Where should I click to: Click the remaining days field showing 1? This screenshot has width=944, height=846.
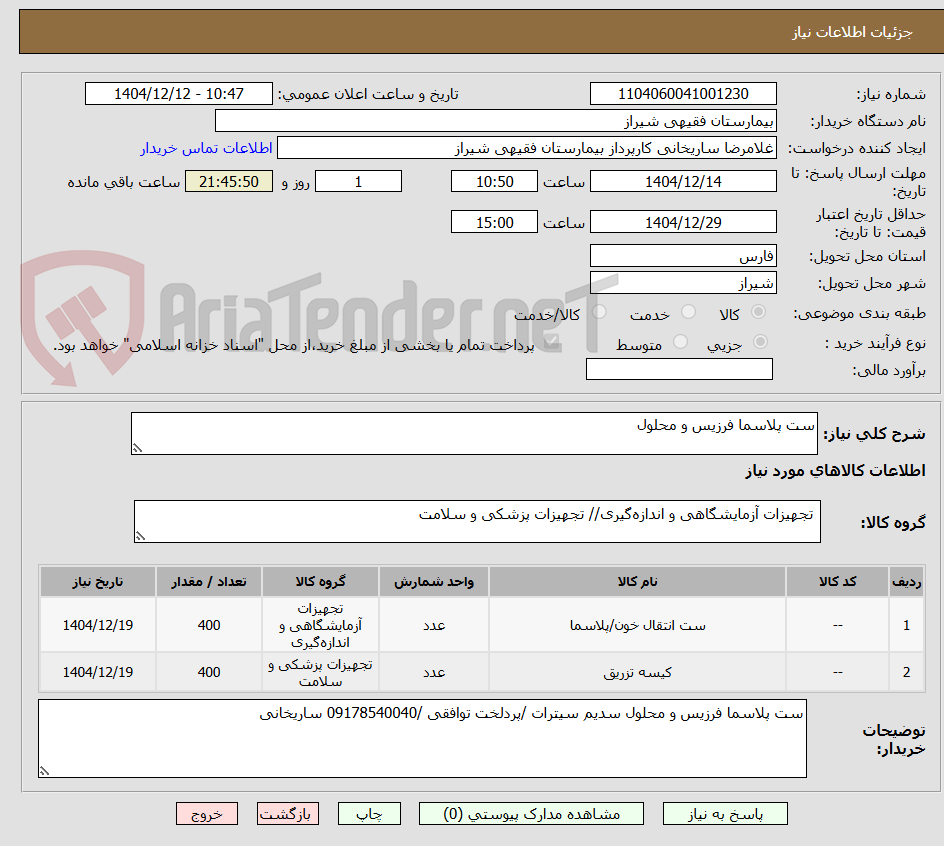(x=358, y=181)
